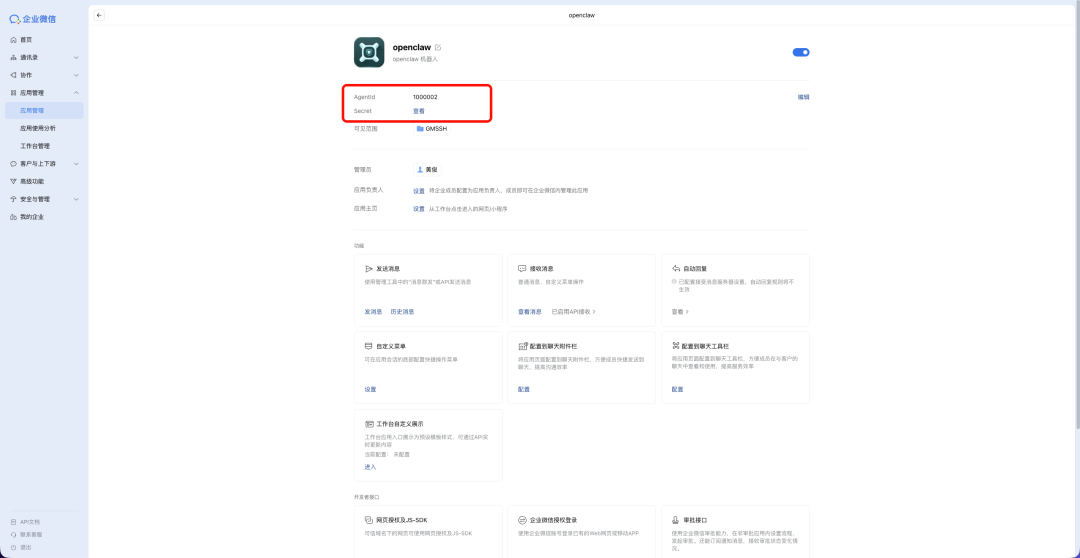Expand the 客户与上下游 menu chevron
The height and width of the screenshot is (558, 1080).
[x=76, y=164]
